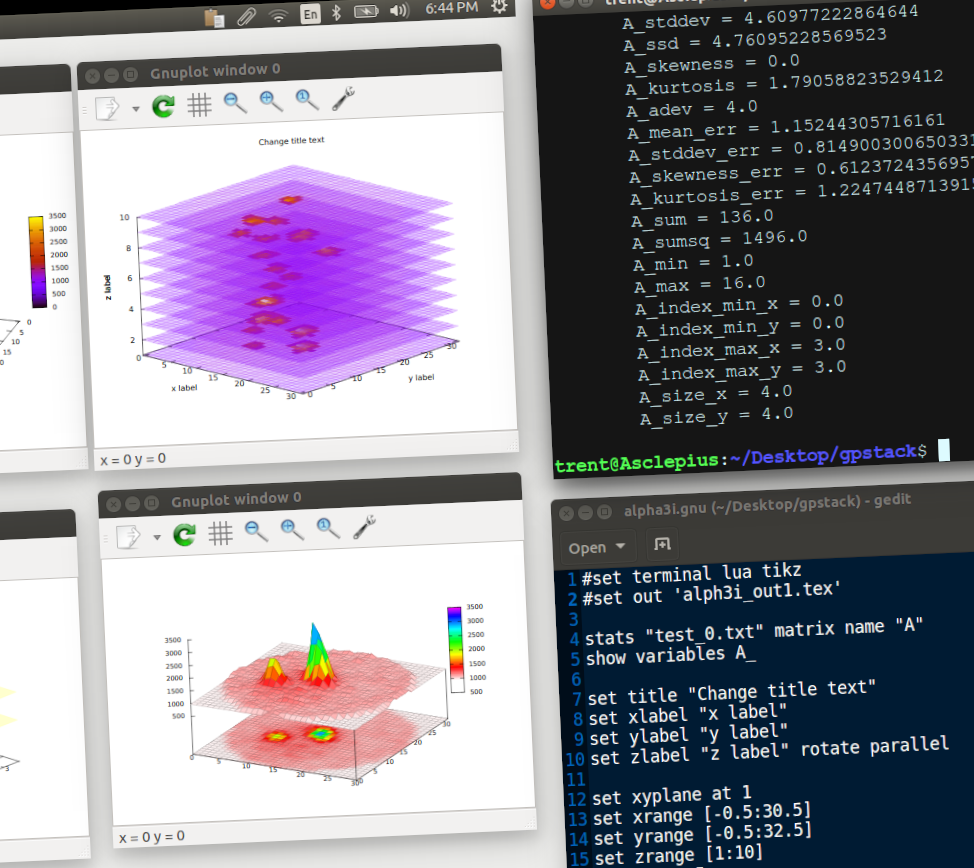Open the En keyboard layout menu
The height and width of the screenshot is (868, 974).
click(310, 14)
